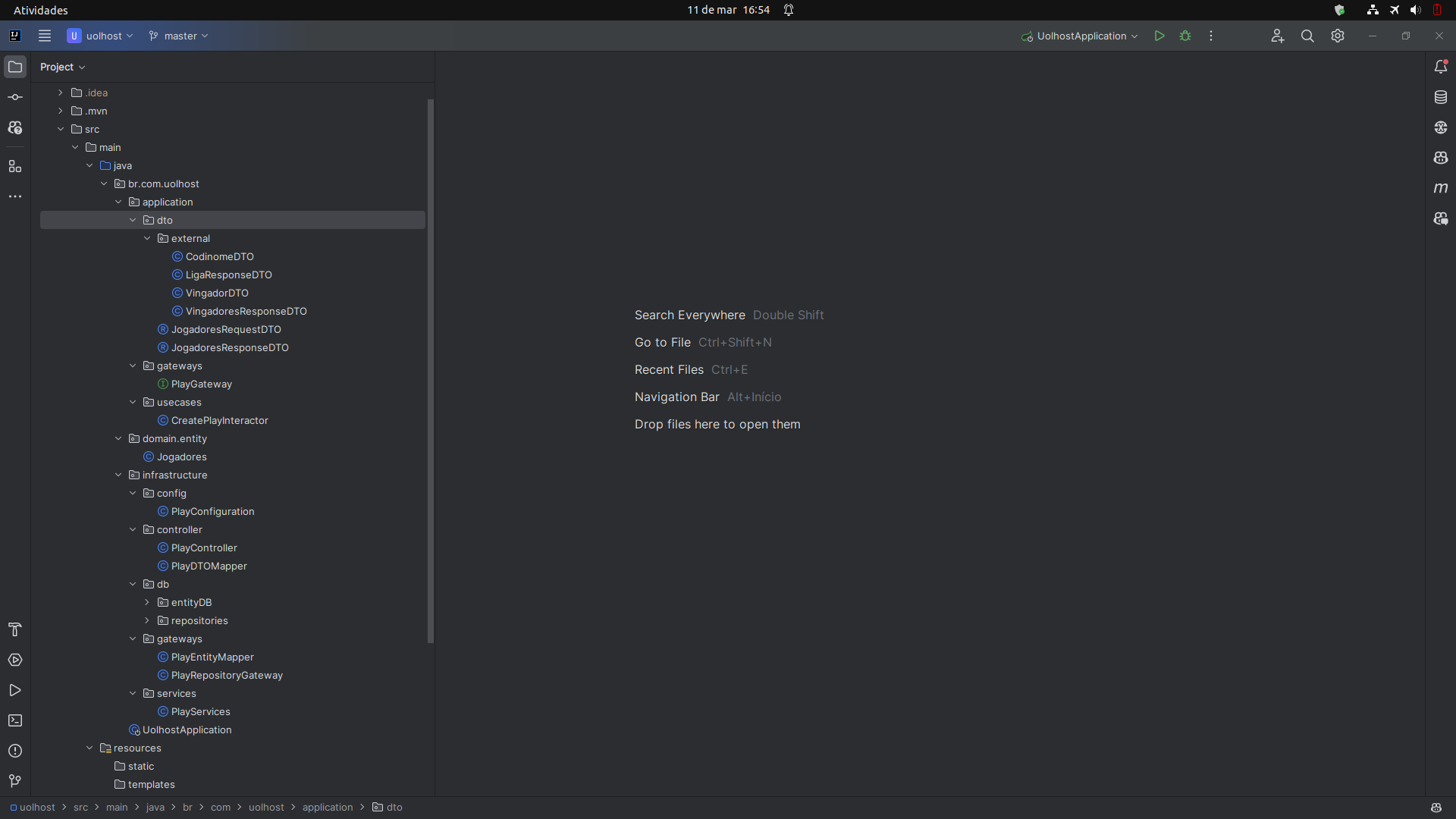This screenshot has width=1456, height=819.
Task: Open the Database tool window
Action: point(1441,97)
